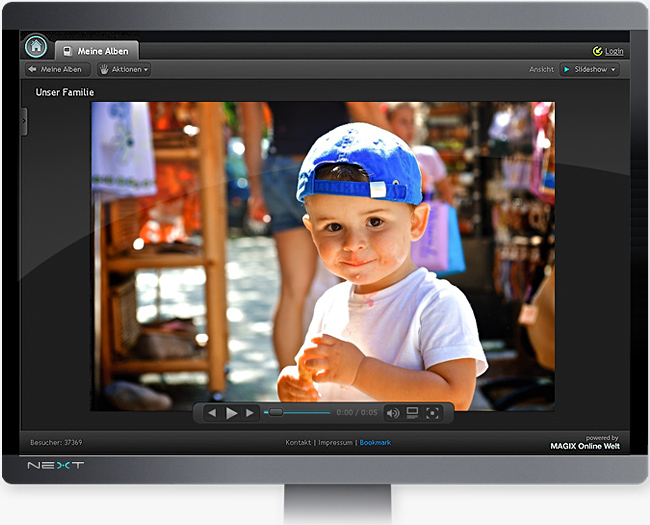Expand the collapsed left side panel
The height and width of the screenshot is (525, 650).
coord(24,121)
